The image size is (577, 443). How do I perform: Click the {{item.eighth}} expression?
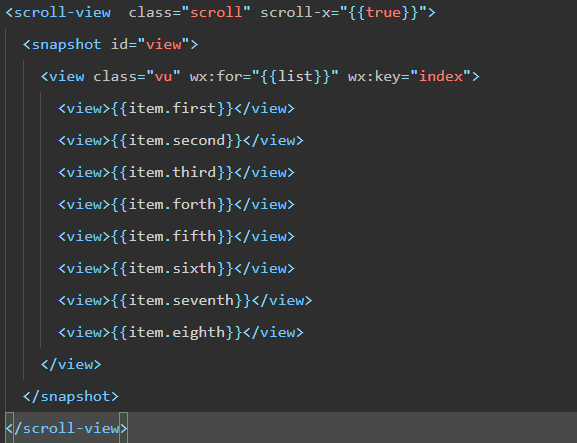click(176, 333)
